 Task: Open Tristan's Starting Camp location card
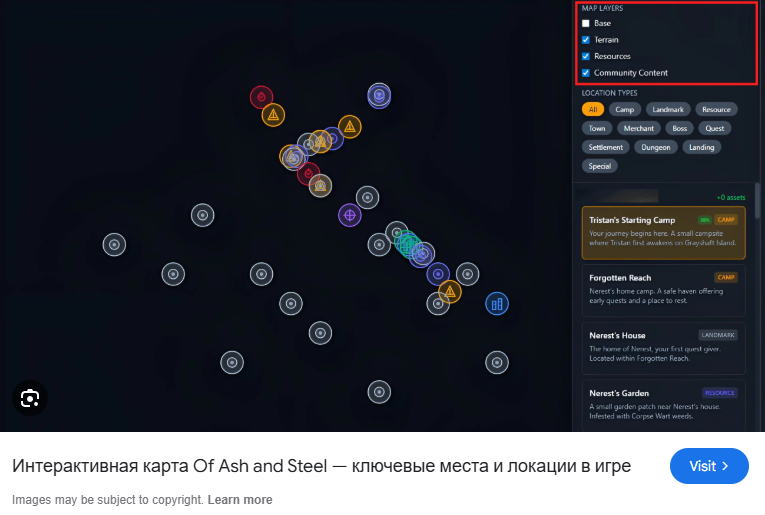664,233
